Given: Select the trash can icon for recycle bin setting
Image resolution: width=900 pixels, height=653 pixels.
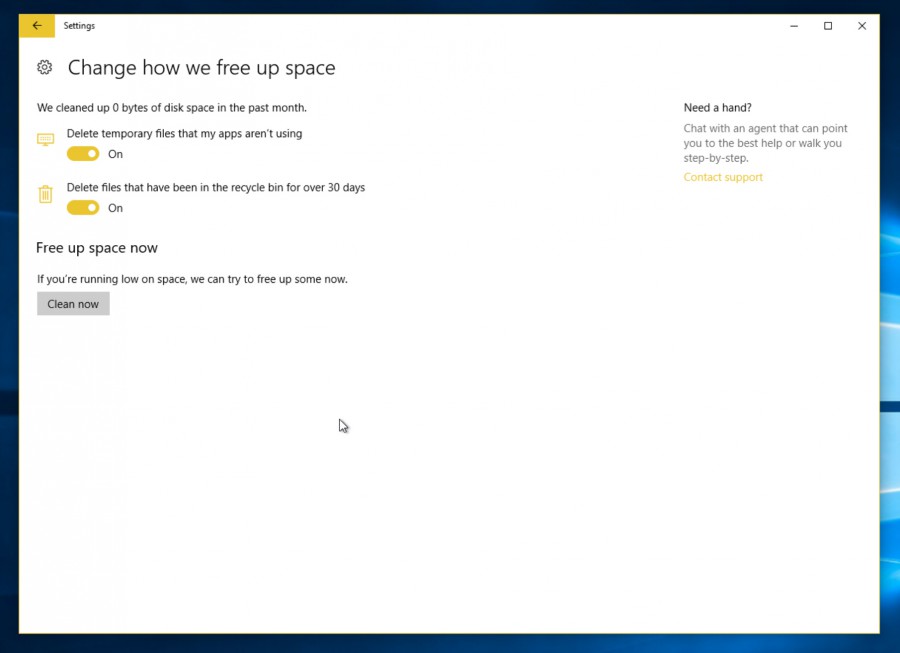Looking at the screenshot, I should (x=45, y=193).
